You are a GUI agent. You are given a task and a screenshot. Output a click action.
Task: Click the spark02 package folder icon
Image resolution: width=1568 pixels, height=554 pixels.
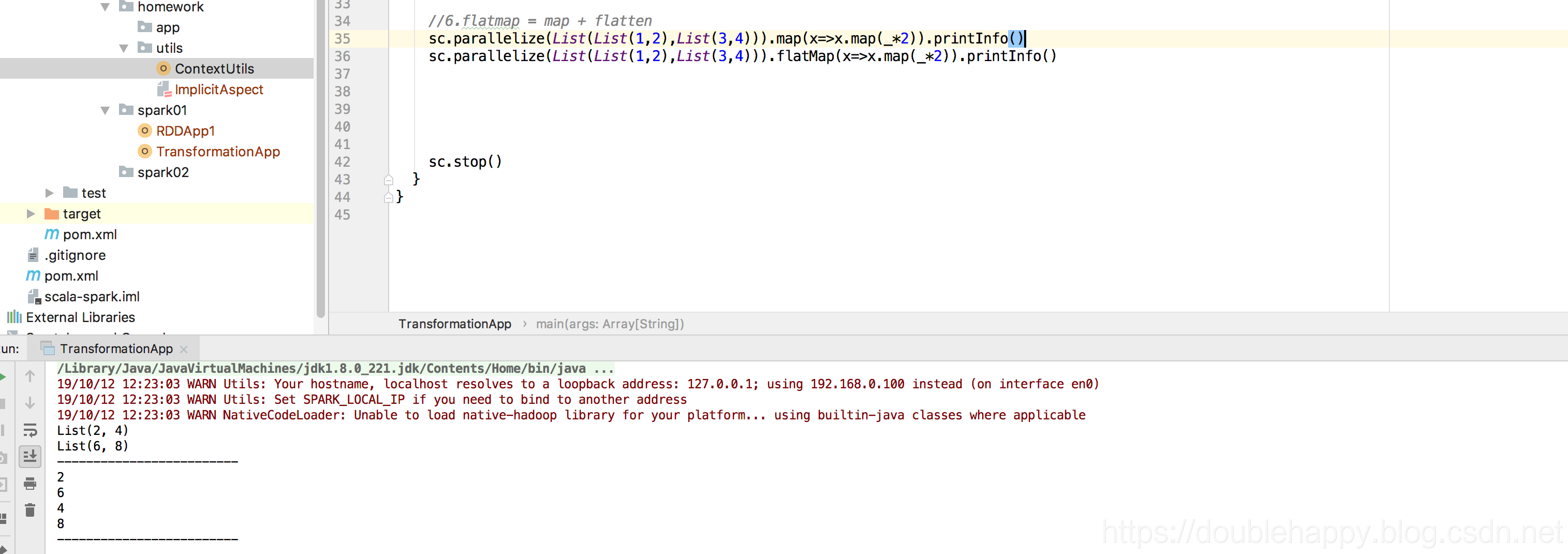click(126, 172)
